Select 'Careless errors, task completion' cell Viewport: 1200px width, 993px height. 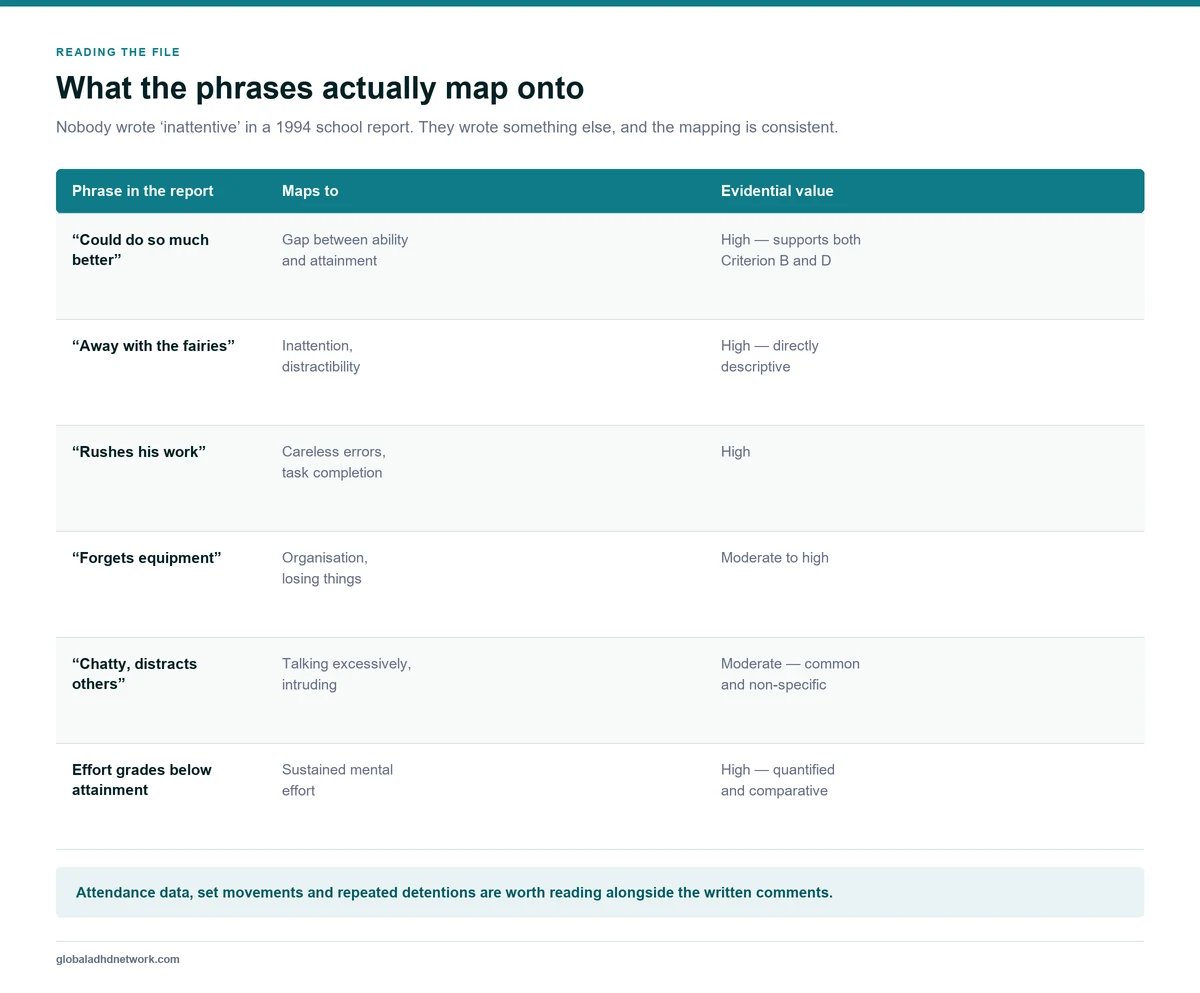333,462
